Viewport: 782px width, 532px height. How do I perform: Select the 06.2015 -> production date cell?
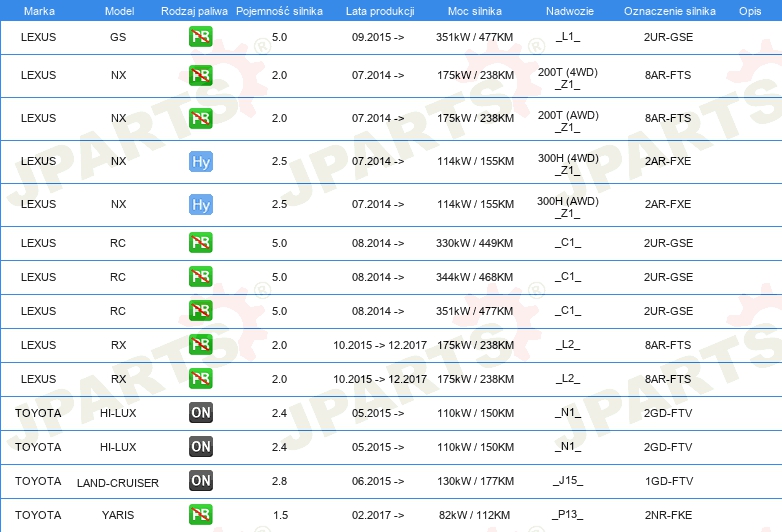(x=378, y=481)
